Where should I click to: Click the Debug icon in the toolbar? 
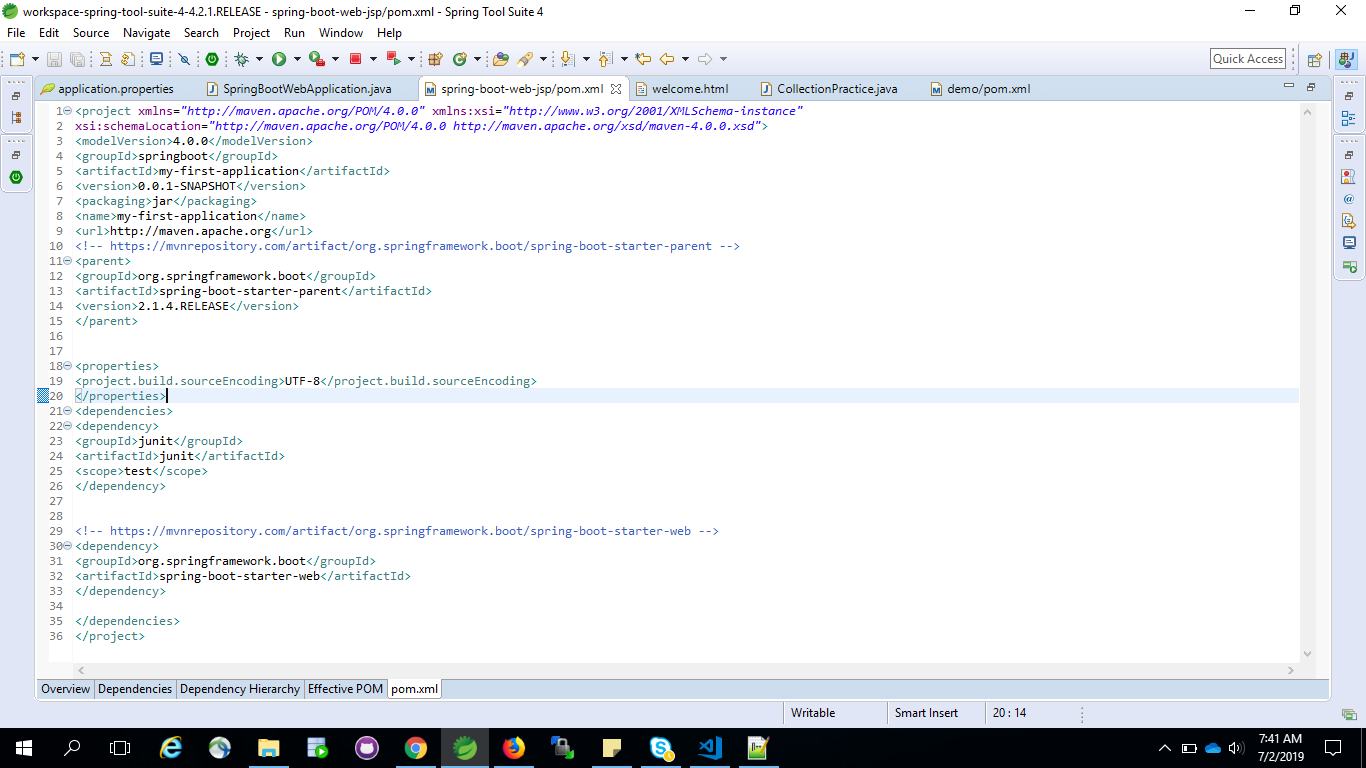click(241, 58)
